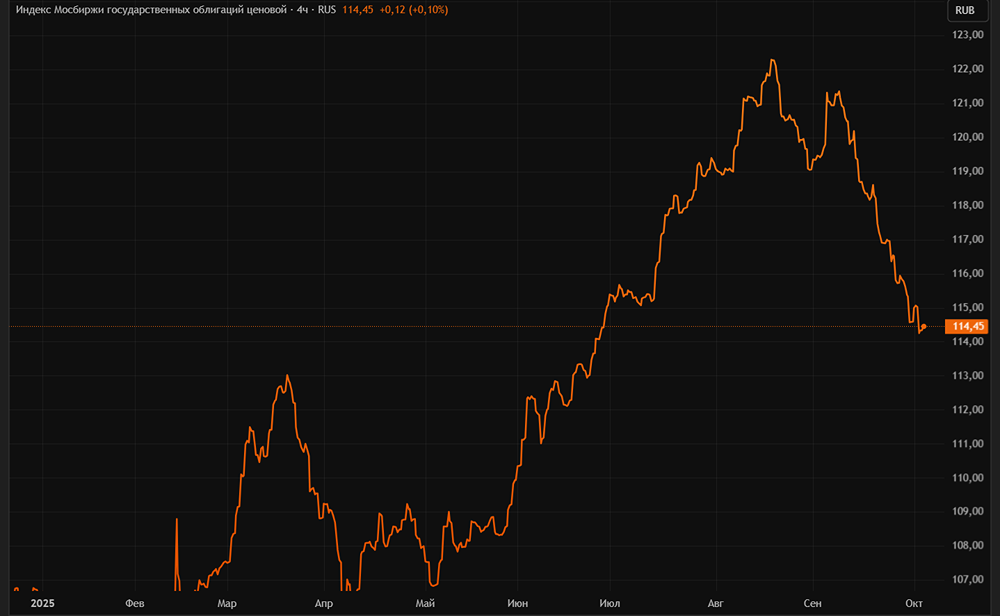Open the RUB currency selector

[965, 10]
